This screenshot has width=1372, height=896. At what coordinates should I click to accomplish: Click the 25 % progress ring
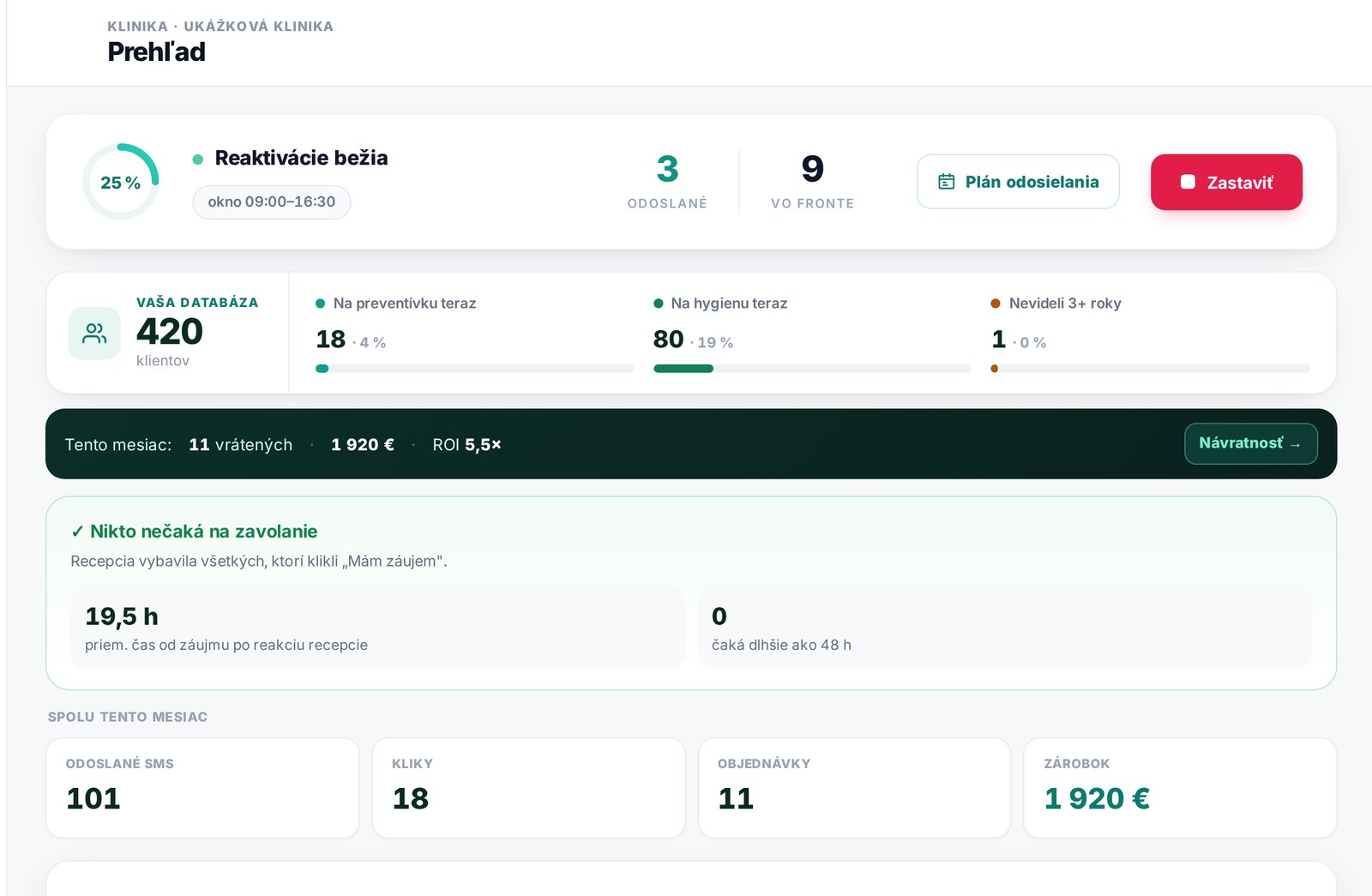point(121,182)
